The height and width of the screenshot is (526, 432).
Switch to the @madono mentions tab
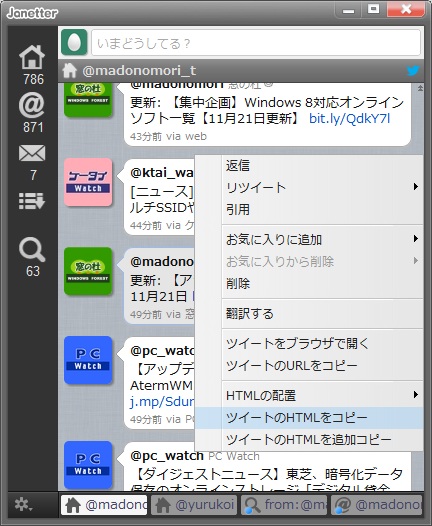[376, 505]
